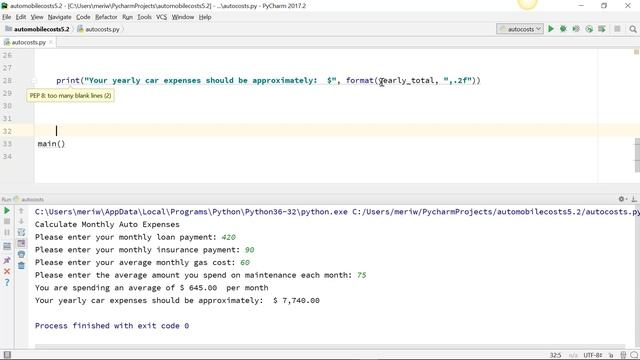Click editor vertical scrollbar thumb

tap(637, 155)
